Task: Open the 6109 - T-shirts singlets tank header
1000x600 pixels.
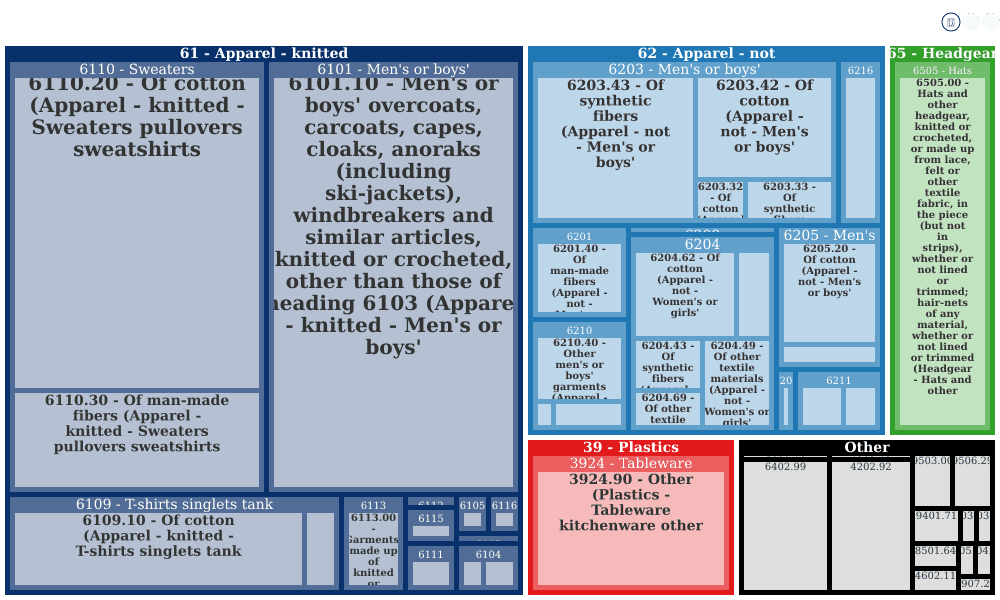Action: 174,504
